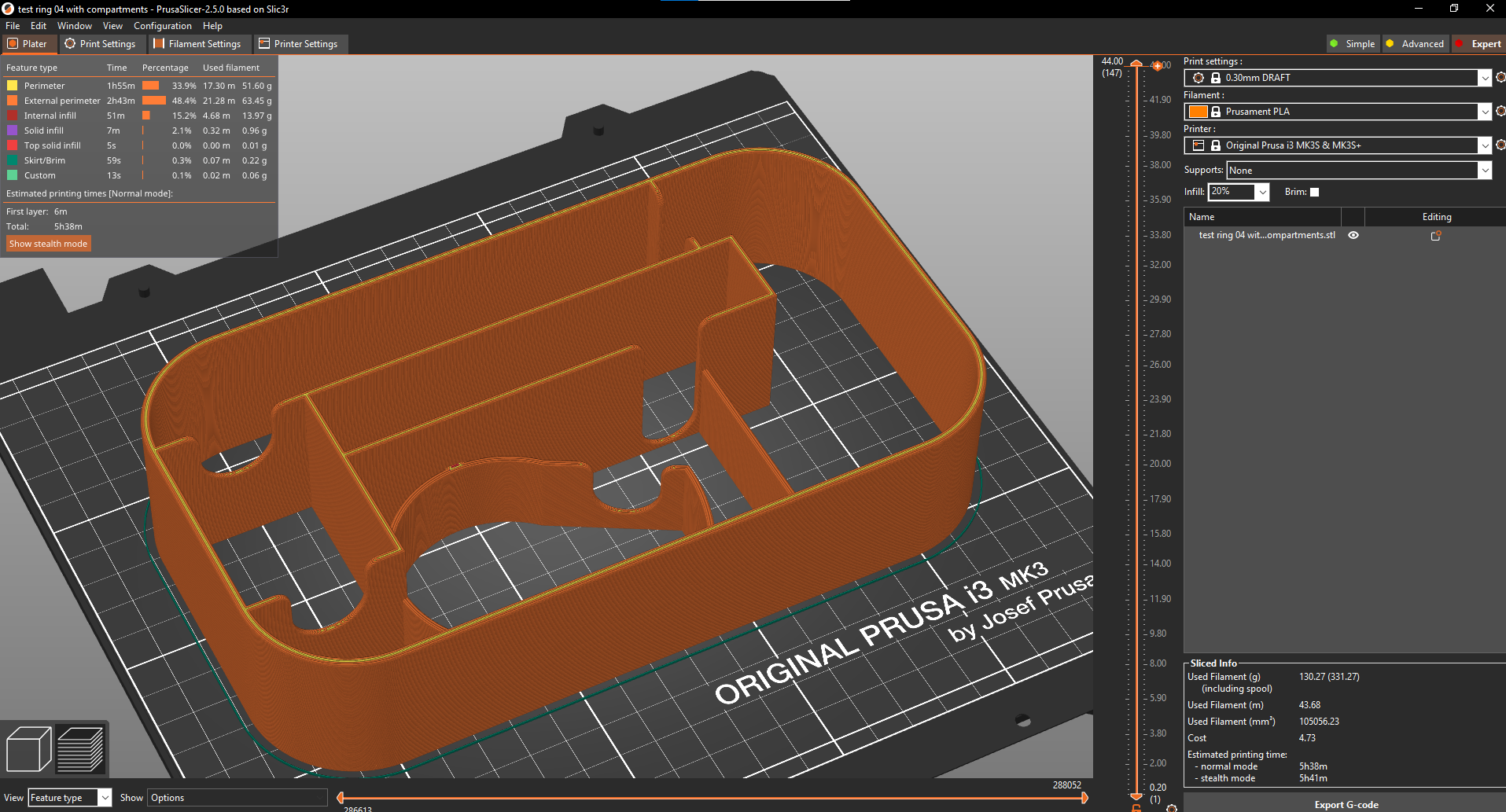Expand the Infill percentage dropdown
This screenshot has height=812, width=1506.
point(1262,192)
